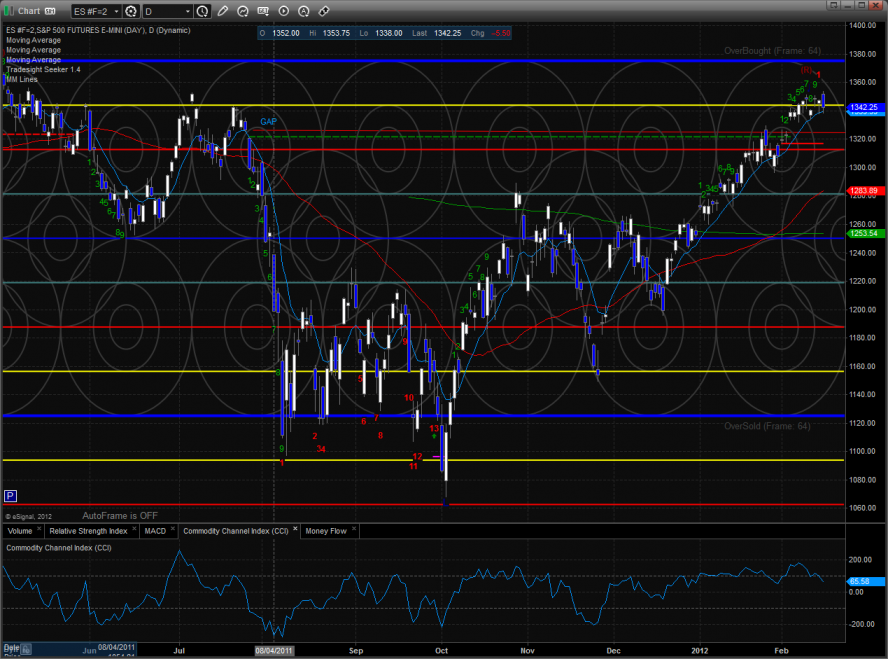The image size is (888, 659).
Task: Click the Feb label on the time axis
Action: (x=782, y=651)
